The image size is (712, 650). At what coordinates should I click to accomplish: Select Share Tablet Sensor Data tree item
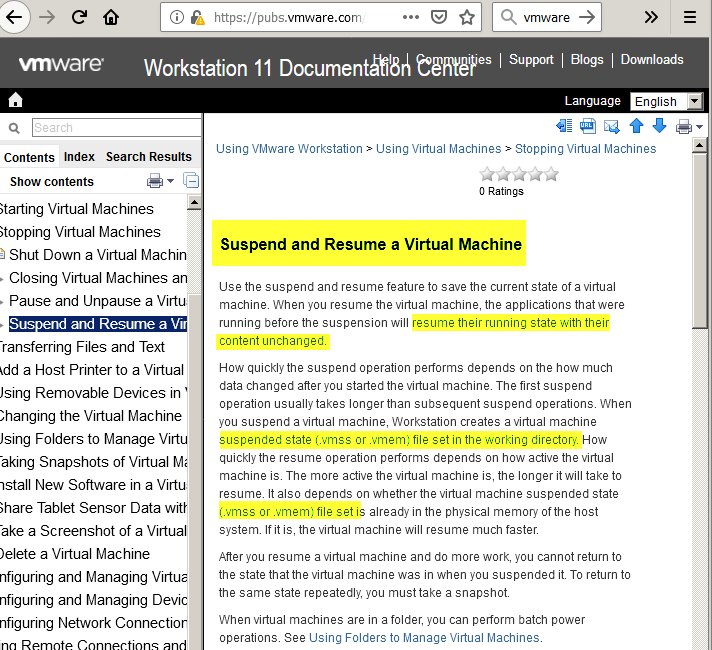coord(93,508)
